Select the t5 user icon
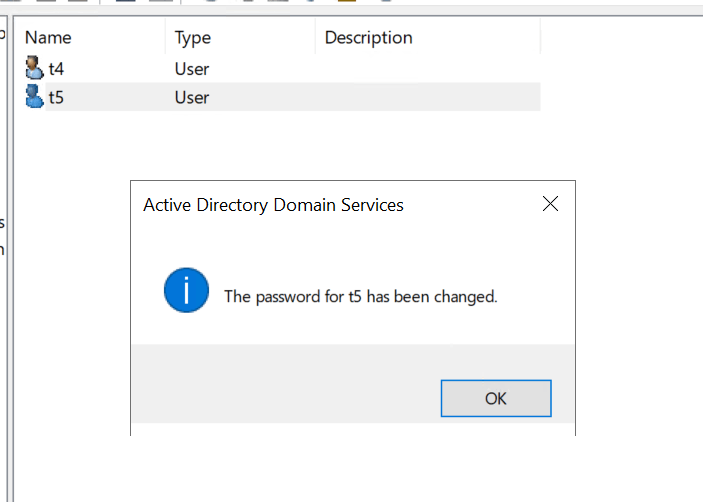Viewport: 703px width, 502px height. [34, 96]
